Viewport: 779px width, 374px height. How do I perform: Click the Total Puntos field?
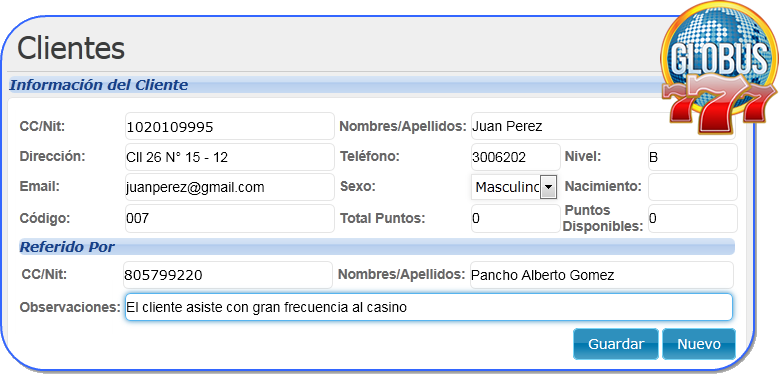pyautogui.click(x=515, y=218)
